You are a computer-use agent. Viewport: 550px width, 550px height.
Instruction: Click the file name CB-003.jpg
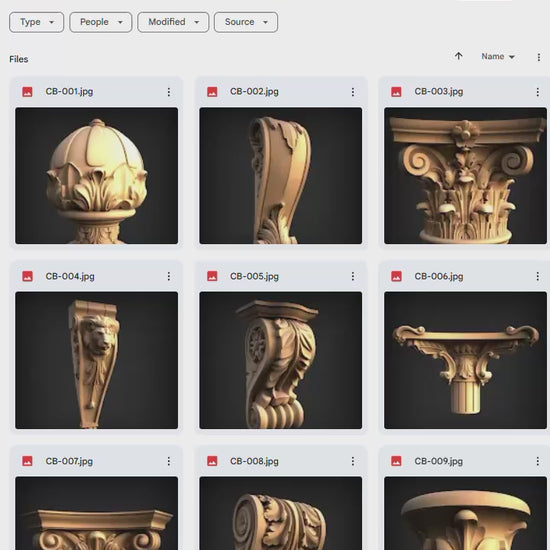point(439,92)
